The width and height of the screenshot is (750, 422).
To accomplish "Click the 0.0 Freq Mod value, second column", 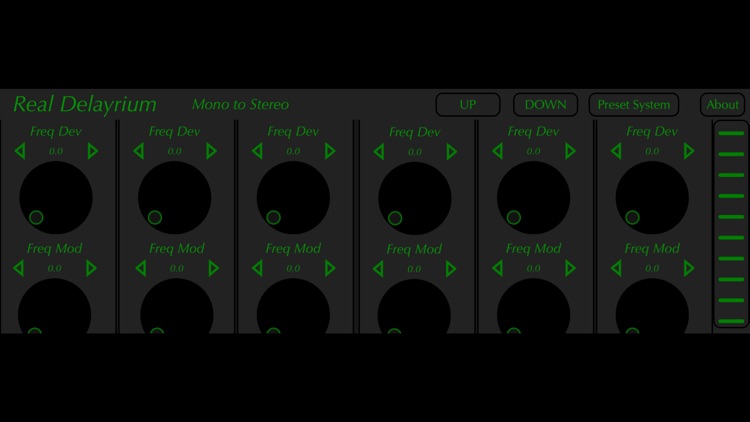I will 177,268.
